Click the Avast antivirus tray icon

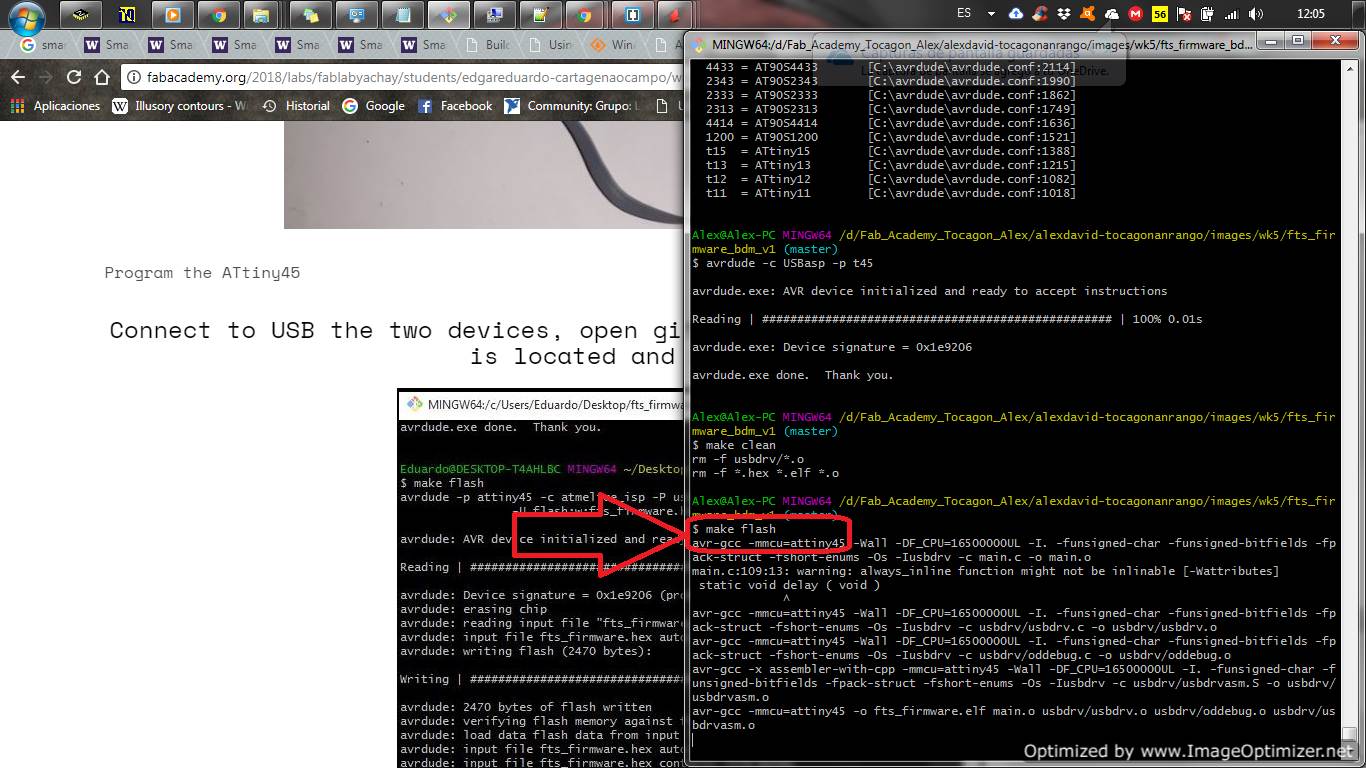click(x=1088, y=14)
